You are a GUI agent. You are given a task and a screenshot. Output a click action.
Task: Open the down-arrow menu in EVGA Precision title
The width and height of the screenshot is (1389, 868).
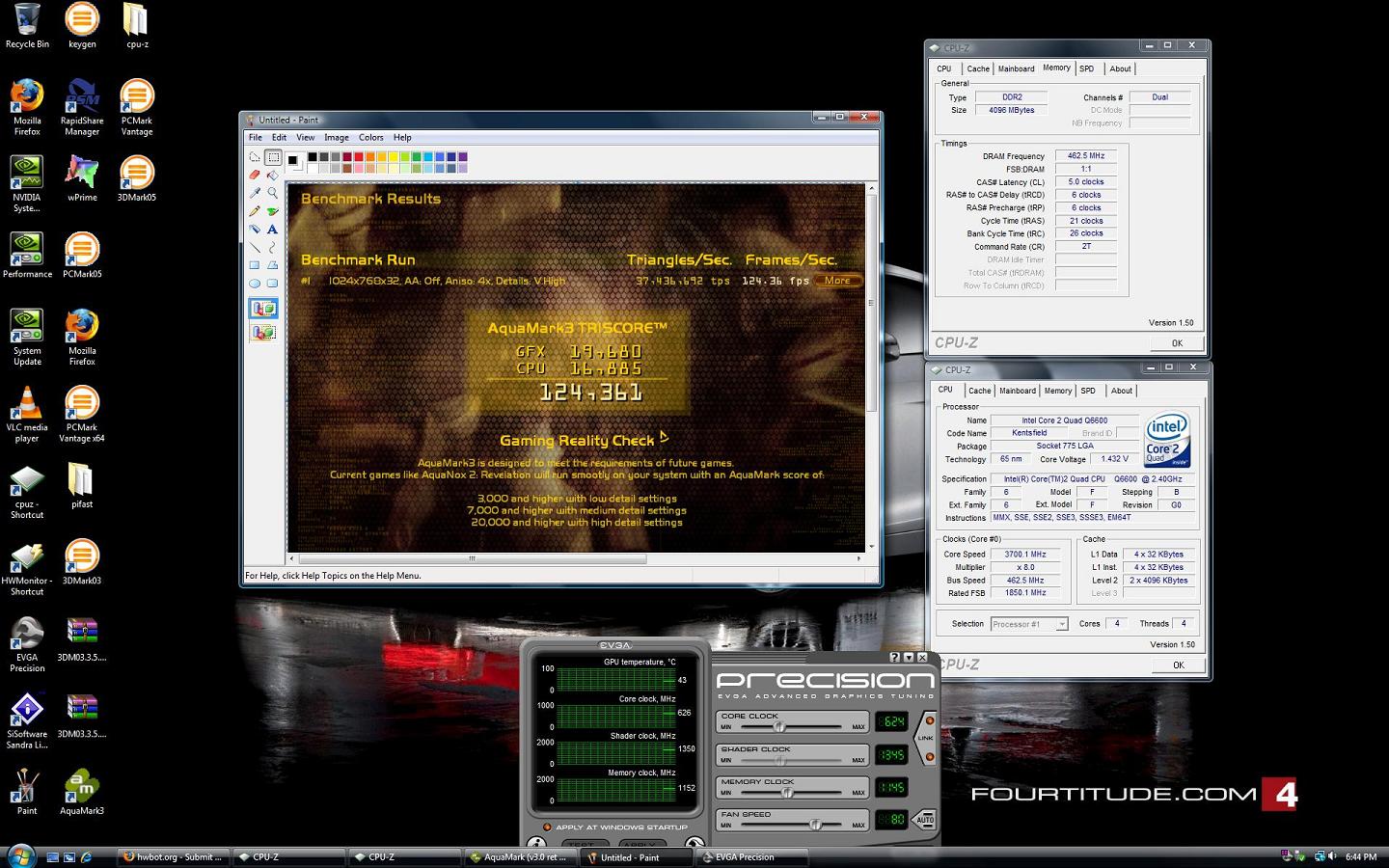click(908, 658)
